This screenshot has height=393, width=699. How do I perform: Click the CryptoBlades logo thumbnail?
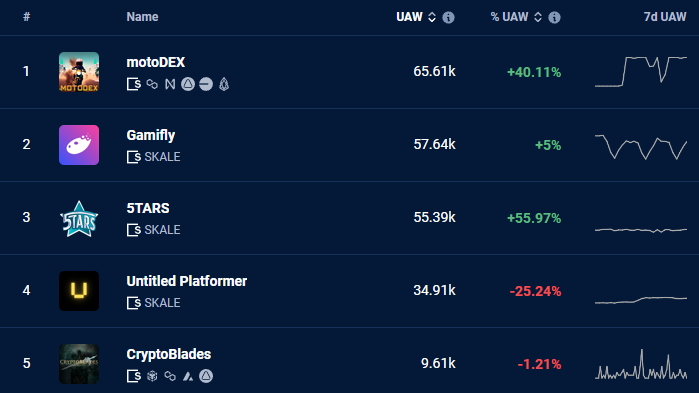pos(79,364)
